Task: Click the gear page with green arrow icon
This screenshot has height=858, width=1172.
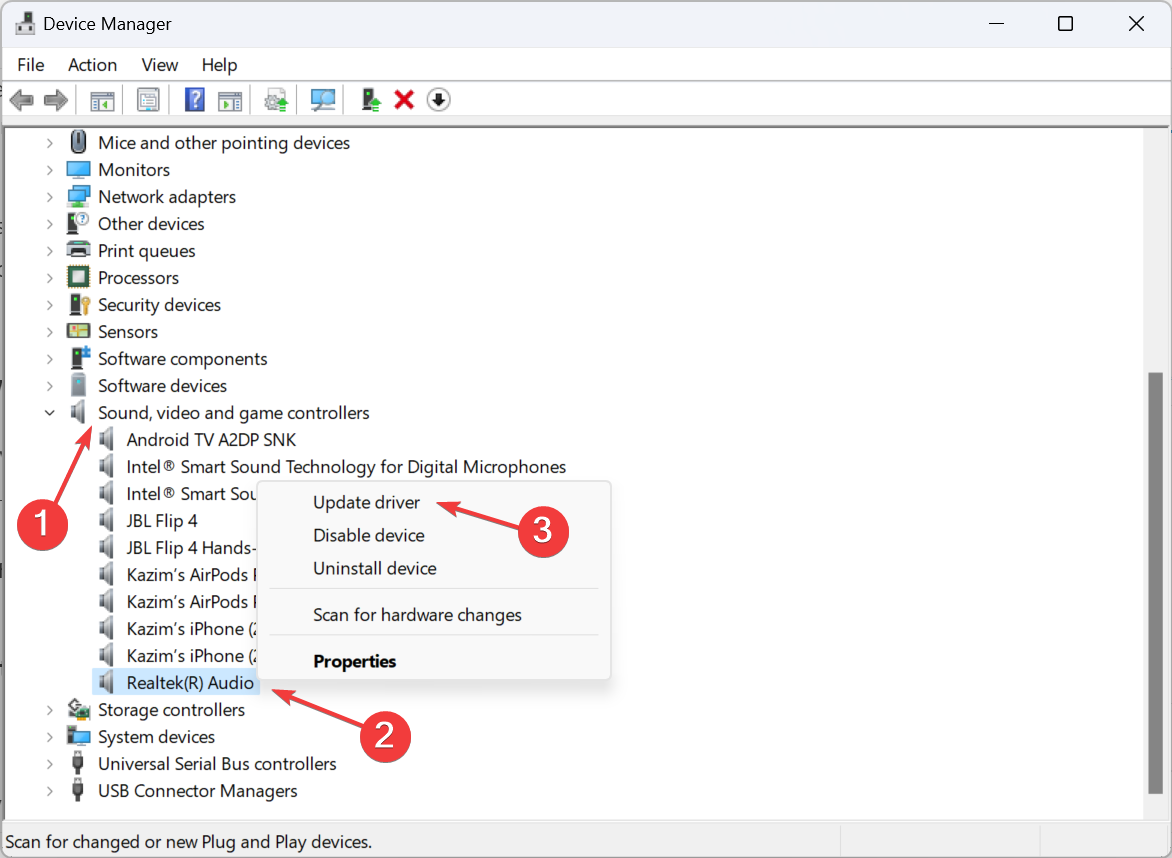Action: (277, 100)
